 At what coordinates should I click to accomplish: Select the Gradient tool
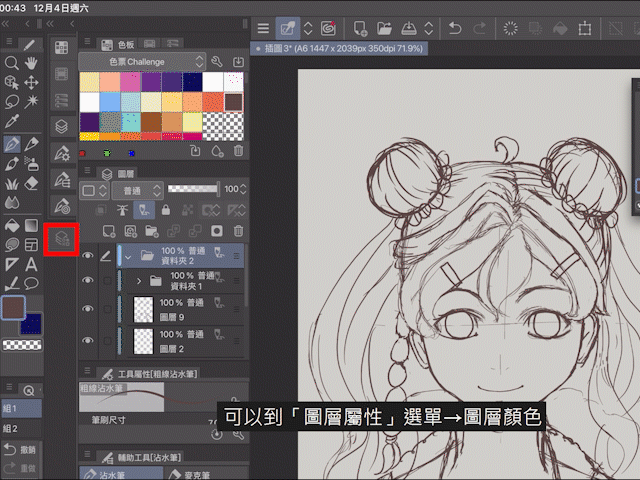click(x=31, y=225)
